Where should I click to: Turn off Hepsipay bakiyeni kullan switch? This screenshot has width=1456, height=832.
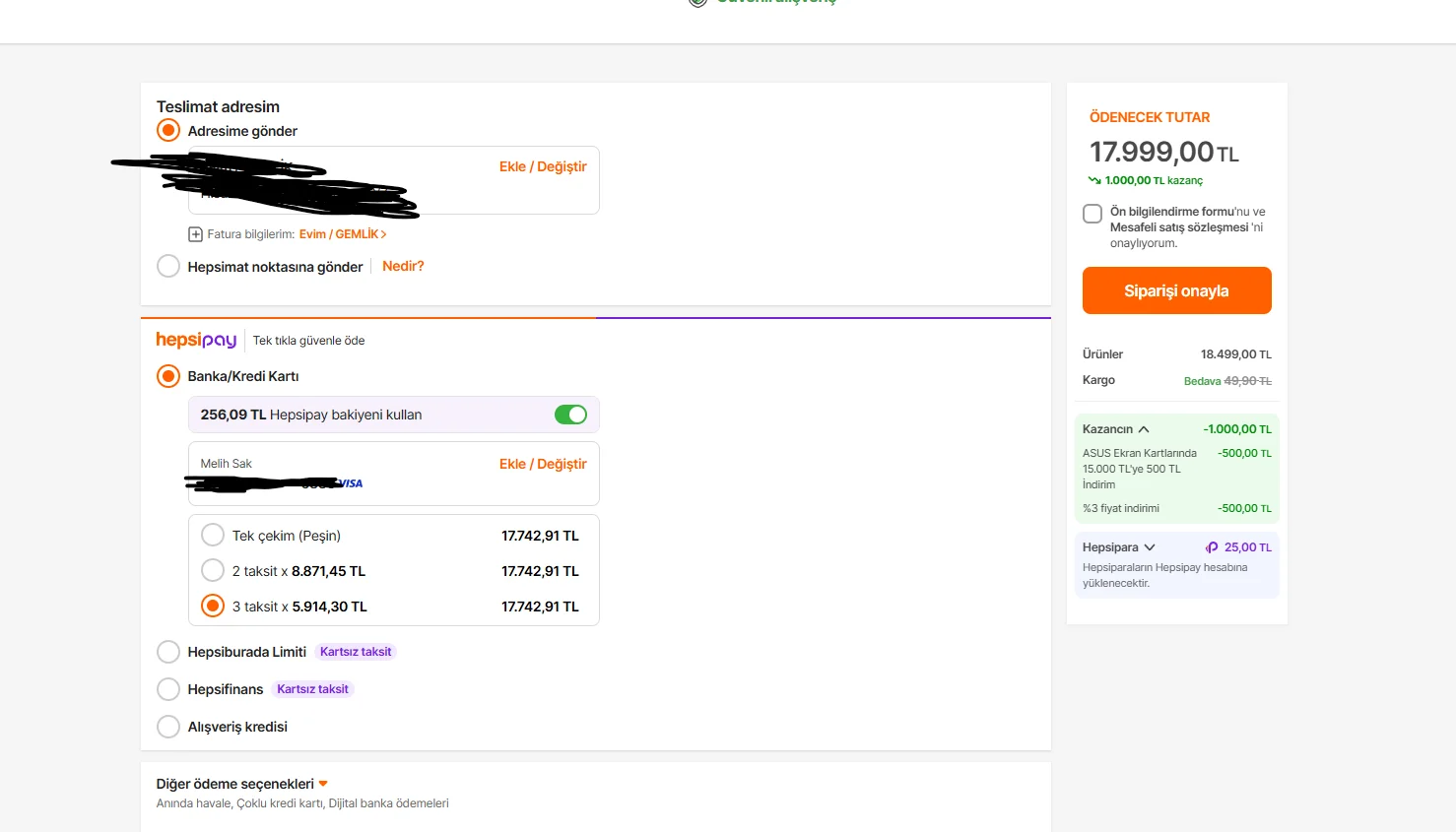(570, 415)
